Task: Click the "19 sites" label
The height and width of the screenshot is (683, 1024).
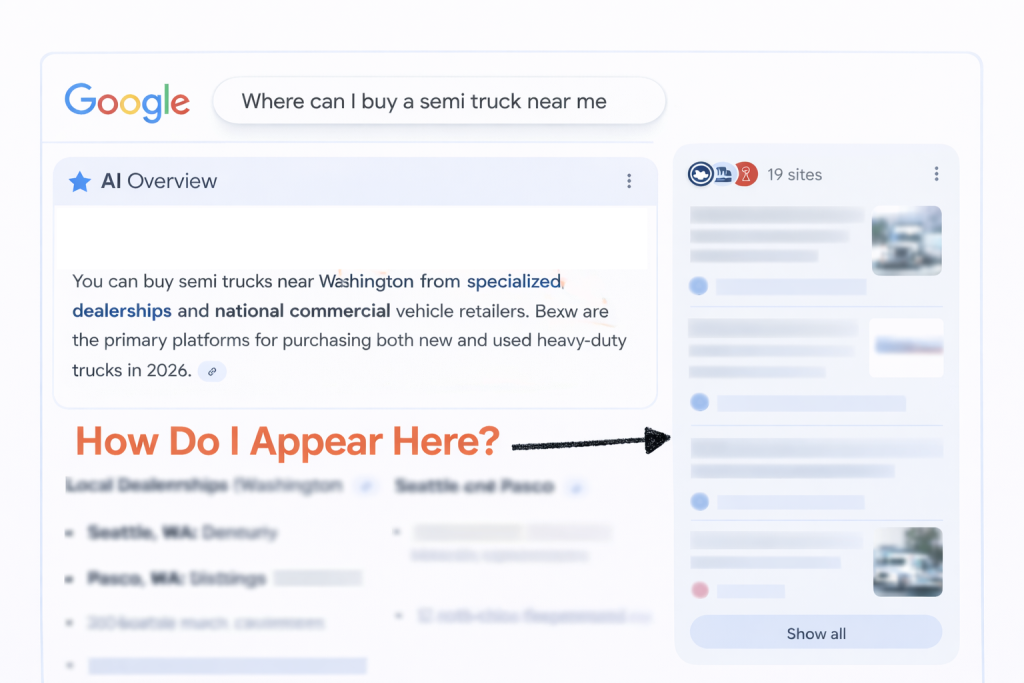Action: click(x=794, y=174)
